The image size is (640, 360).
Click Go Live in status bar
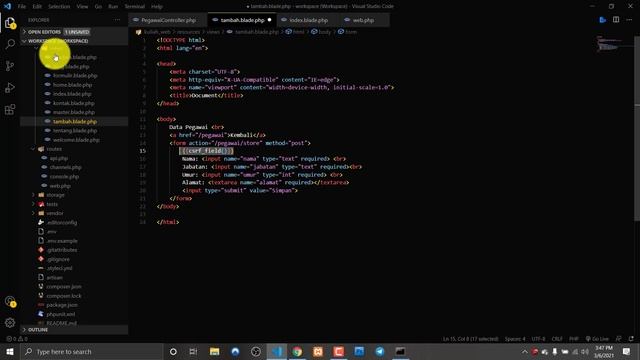tap(597, 339)
